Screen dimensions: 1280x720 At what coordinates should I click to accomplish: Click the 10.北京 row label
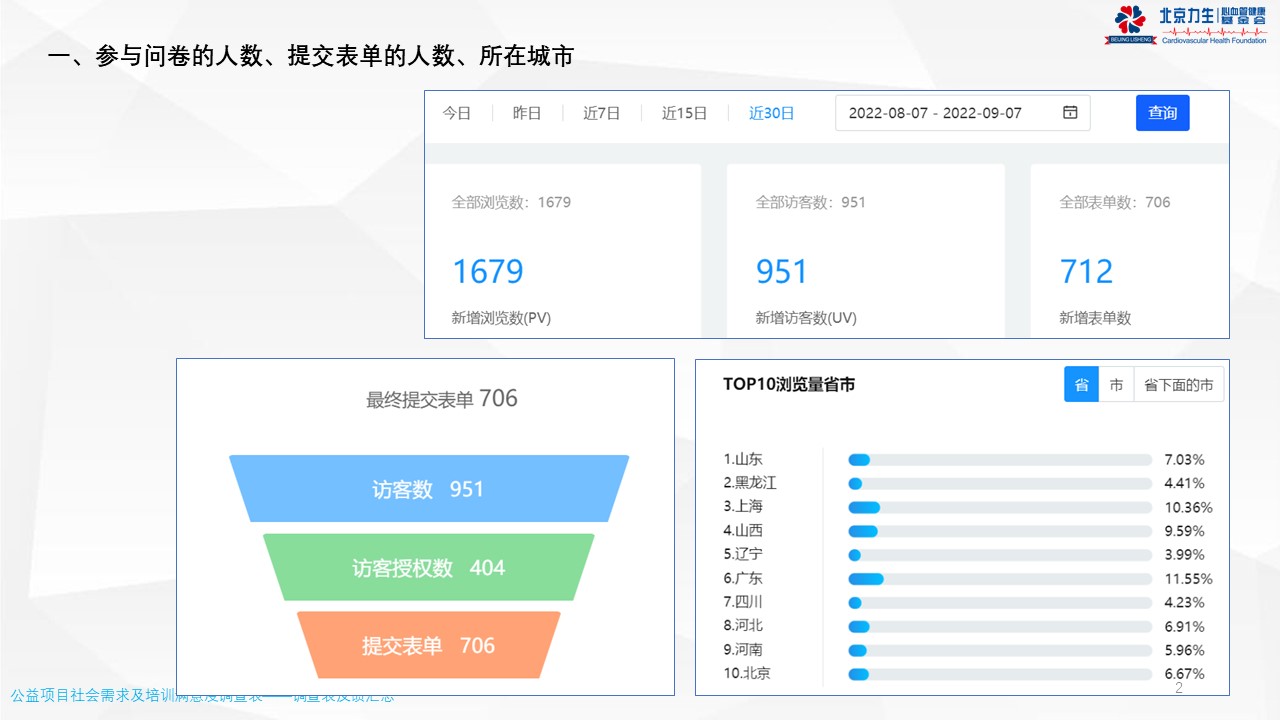pos(747,674)
